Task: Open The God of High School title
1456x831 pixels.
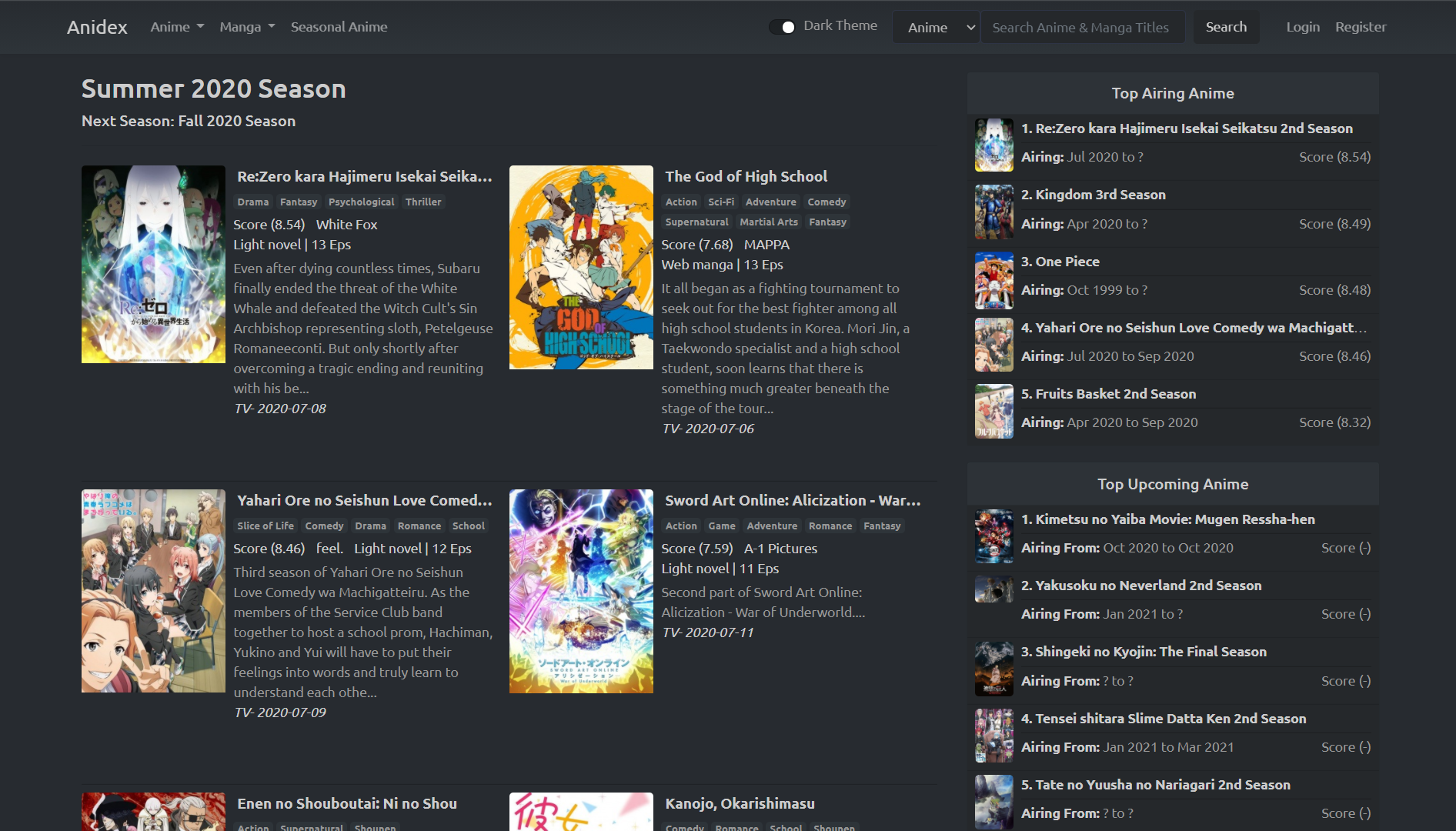Action: point(746,176)
